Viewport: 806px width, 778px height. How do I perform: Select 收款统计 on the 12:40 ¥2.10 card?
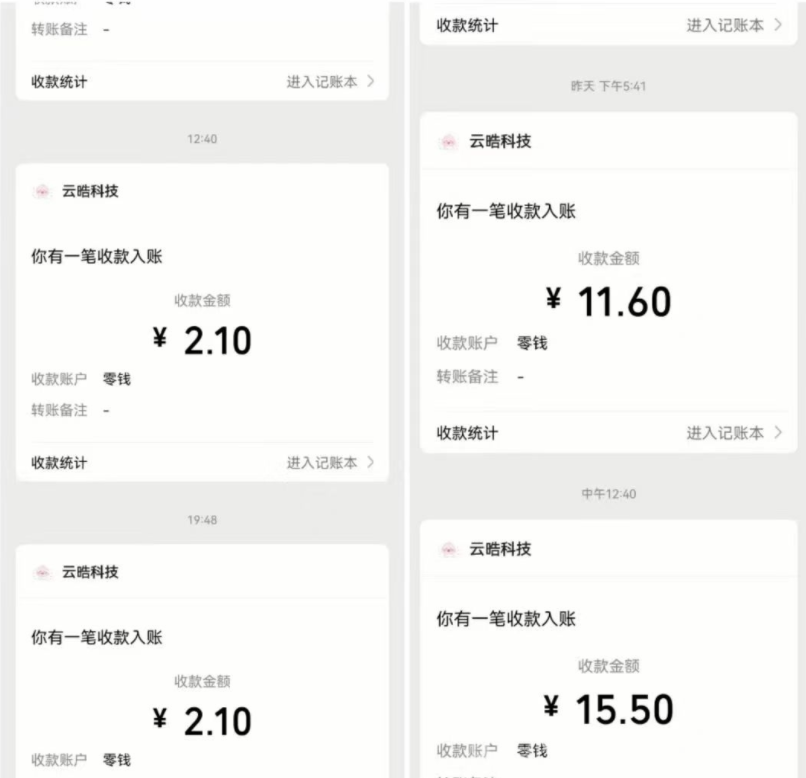click(59, 462)
